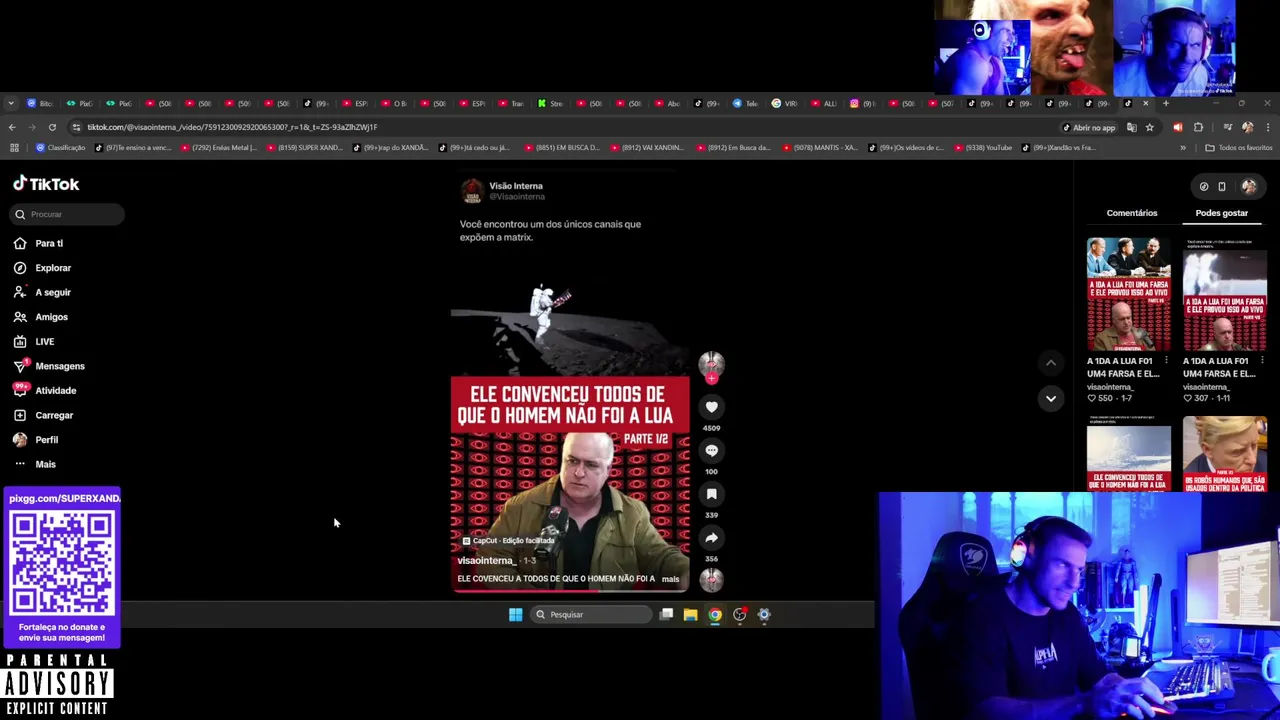Go to next video arrow

1050,398
